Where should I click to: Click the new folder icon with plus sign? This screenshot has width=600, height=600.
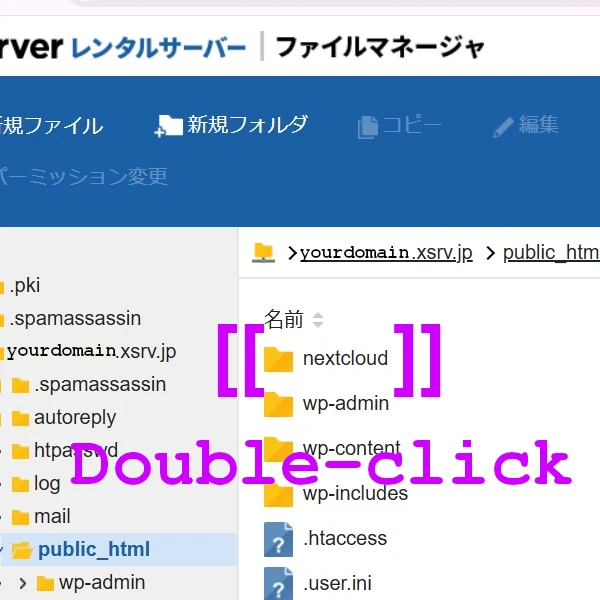click(168, 126)
